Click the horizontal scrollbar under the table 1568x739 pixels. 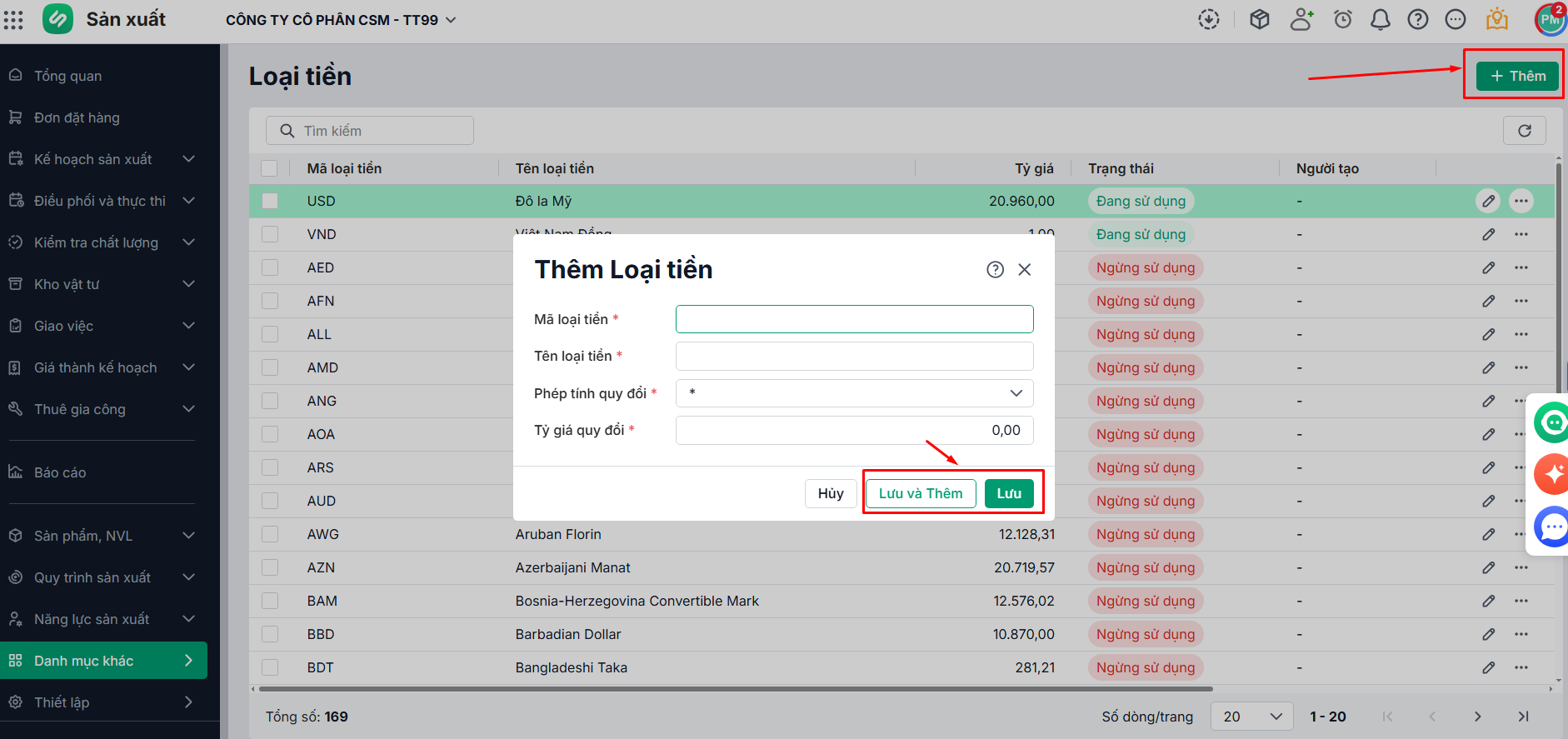736,689
